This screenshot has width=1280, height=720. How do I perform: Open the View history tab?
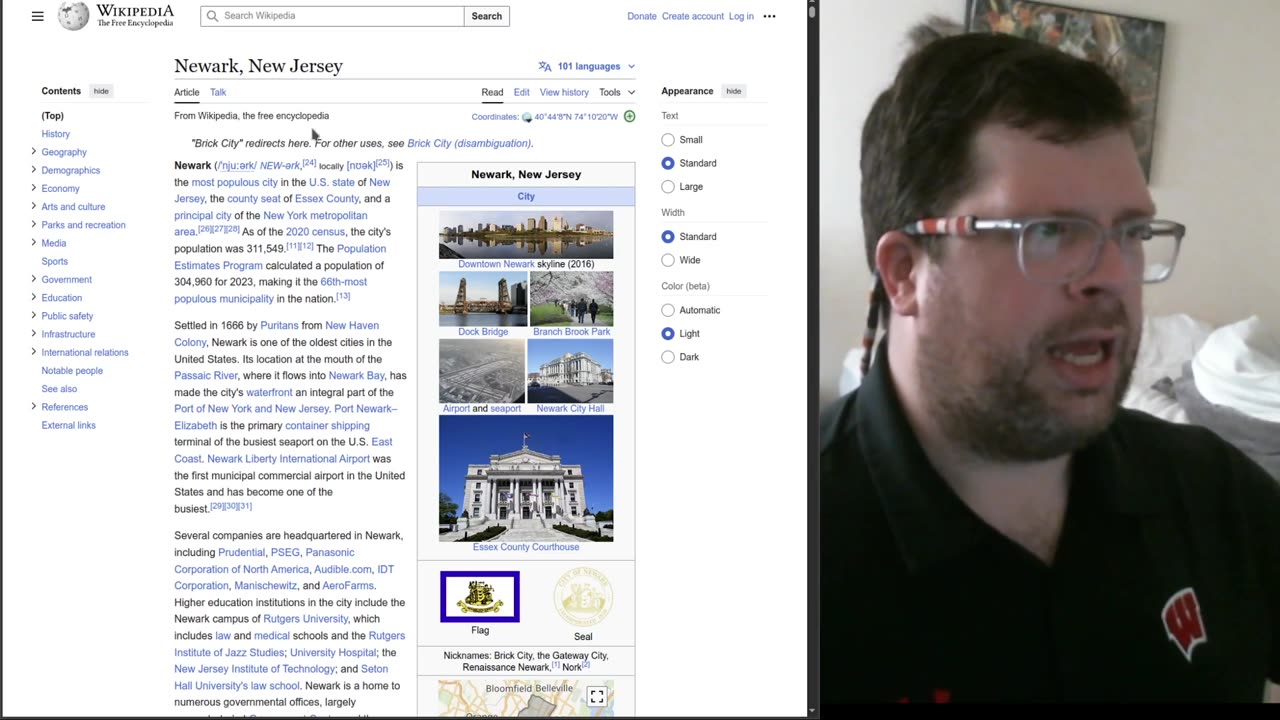(564, 92)
